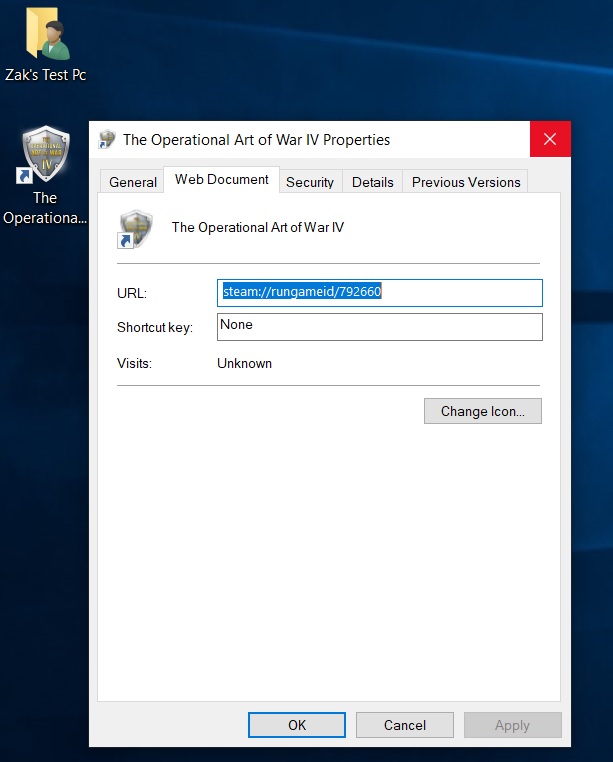This screenshot has width=613, height=762.
Task: Click the shield icon in the Properties title bar
Action: (x=107, y=139)
